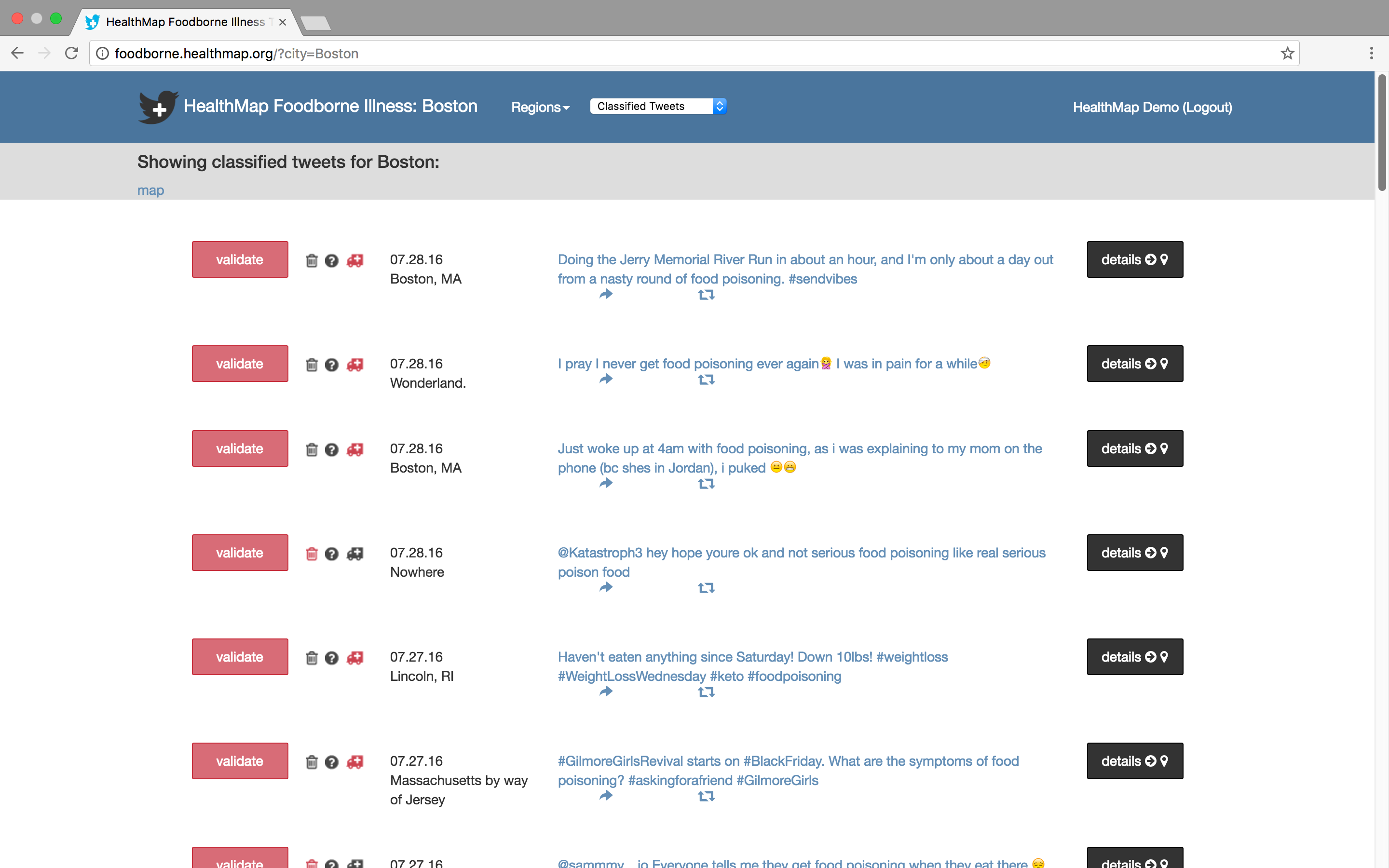Image resolution: width=1389 pixels, height=868 pixels.
Task: Click question mark icon for Jerry Memorial tweet
Action: coord(332,260)
